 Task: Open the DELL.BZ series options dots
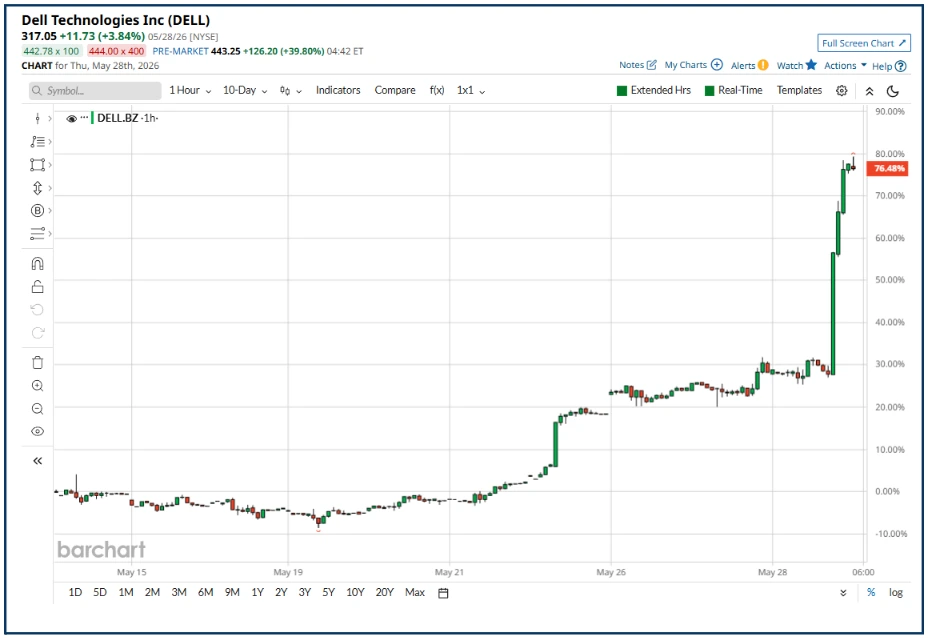[x=84, y=117]
